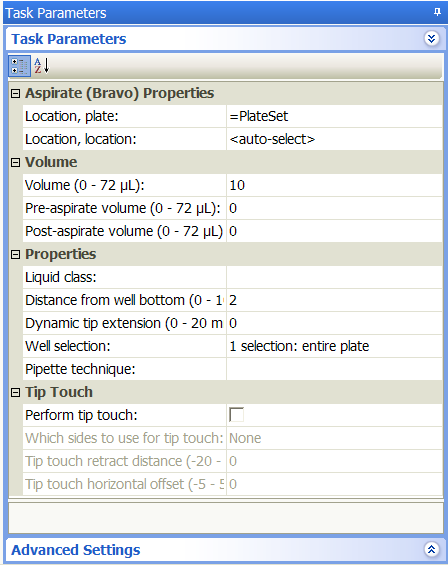
Task: Collapse Aspirate (Bravo) Properties group
Action: point(15,94)
